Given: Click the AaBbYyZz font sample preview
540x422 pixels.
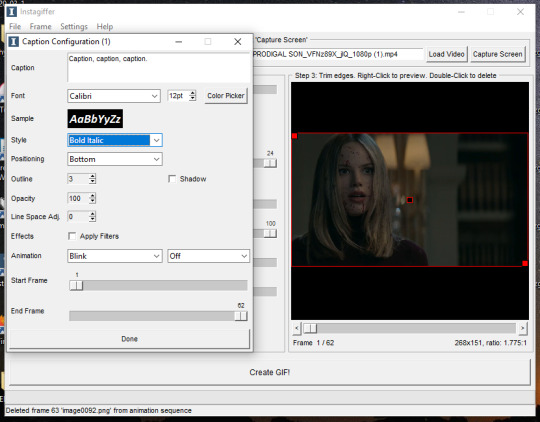Looking at the screenshot, I should point(95,119).
